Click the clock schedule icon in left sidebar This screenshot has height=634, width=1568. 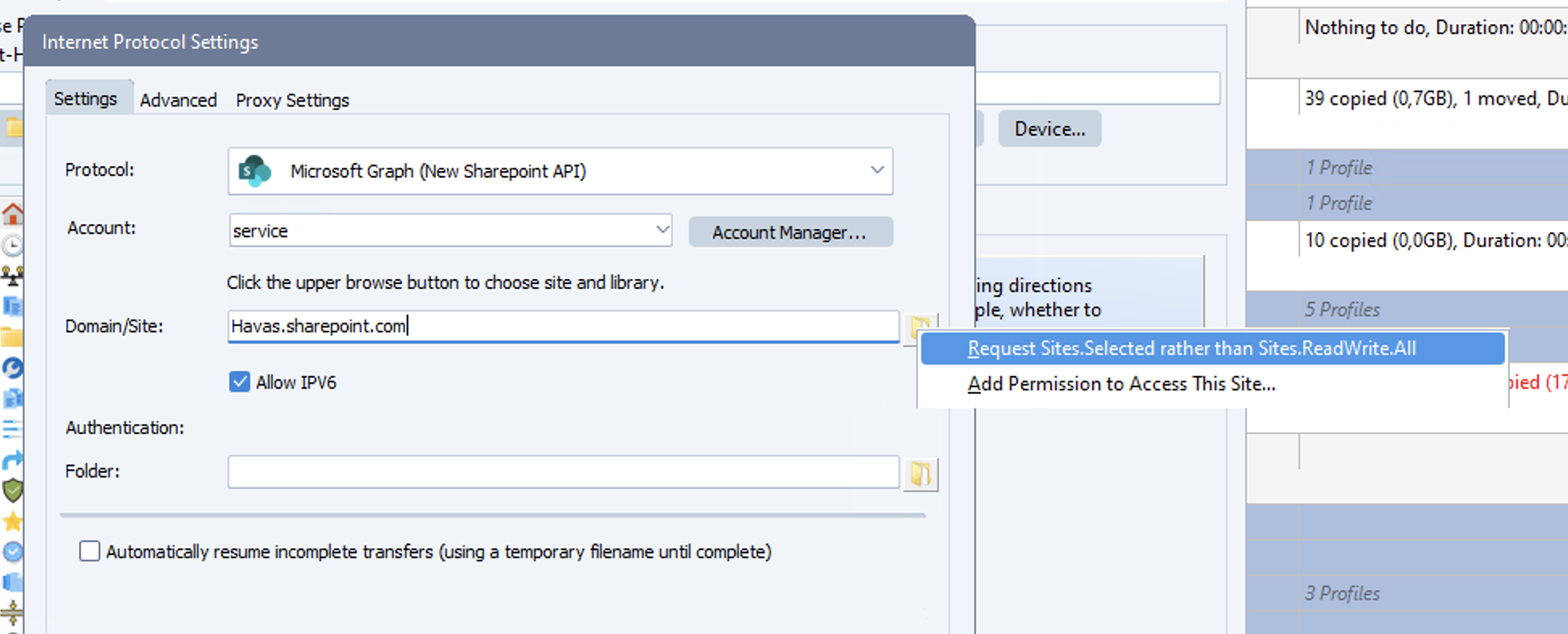[12, 245]
